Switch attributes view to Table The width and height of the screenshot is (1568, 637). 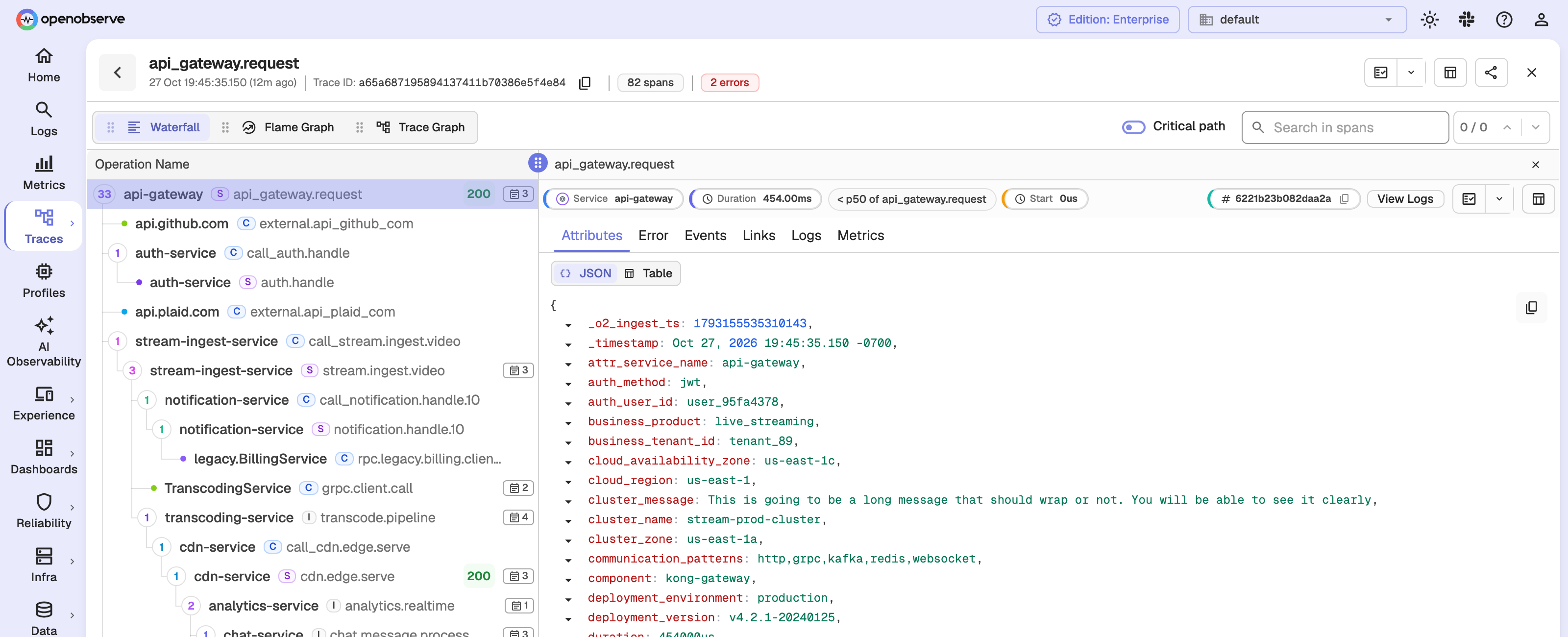pos(648,273)
